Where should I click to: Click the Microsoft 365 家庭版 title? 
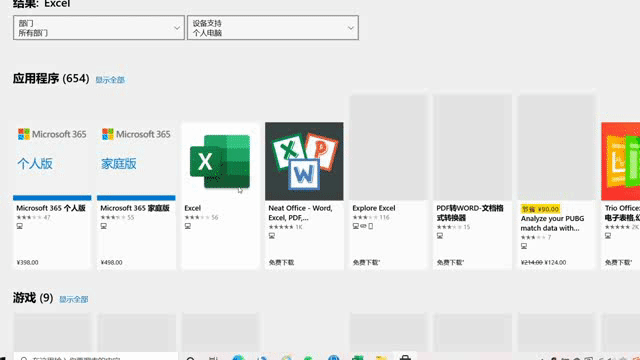[135, 208]
